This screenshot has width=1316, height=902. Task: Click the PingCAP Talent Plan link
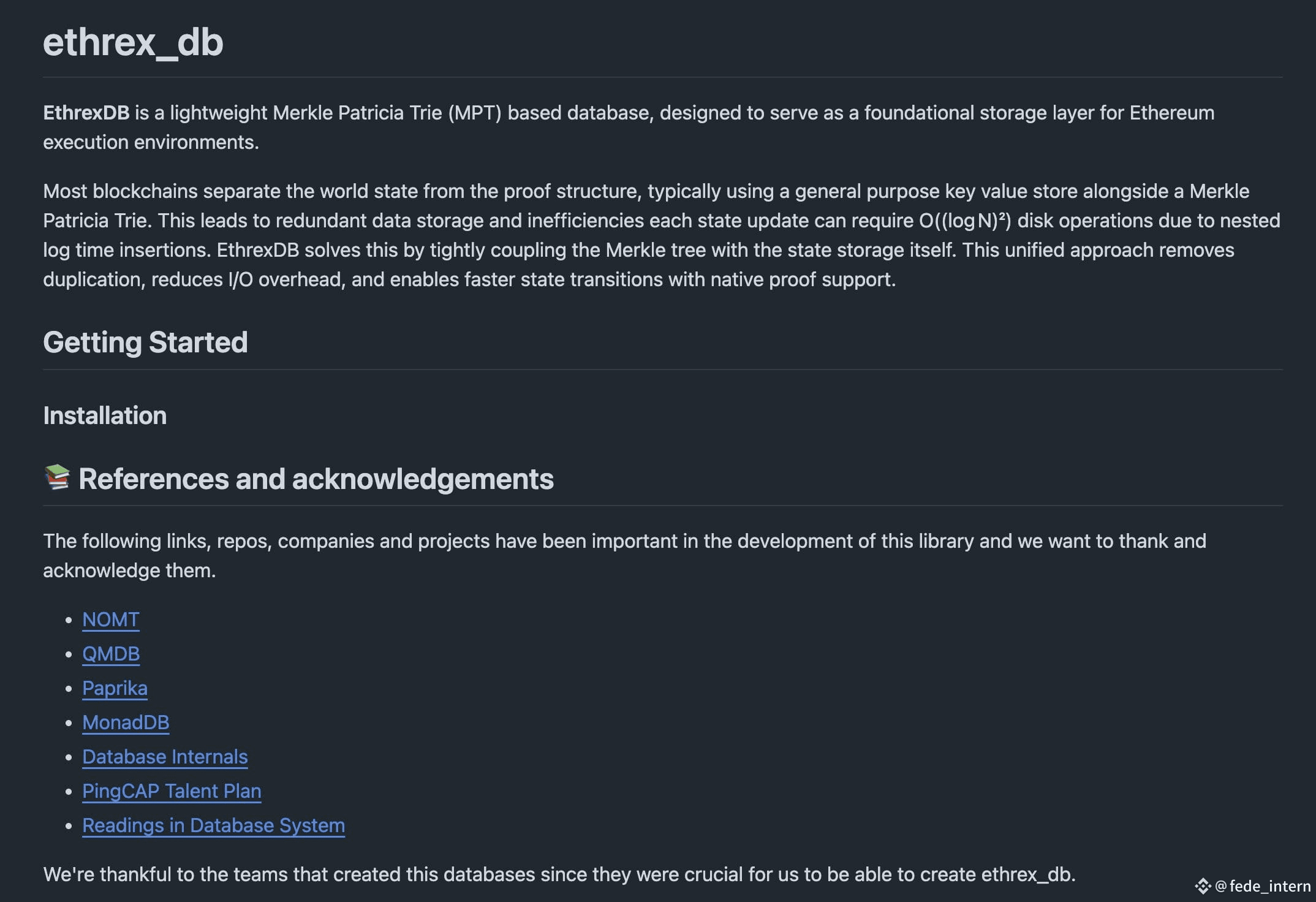pos(172,791)
